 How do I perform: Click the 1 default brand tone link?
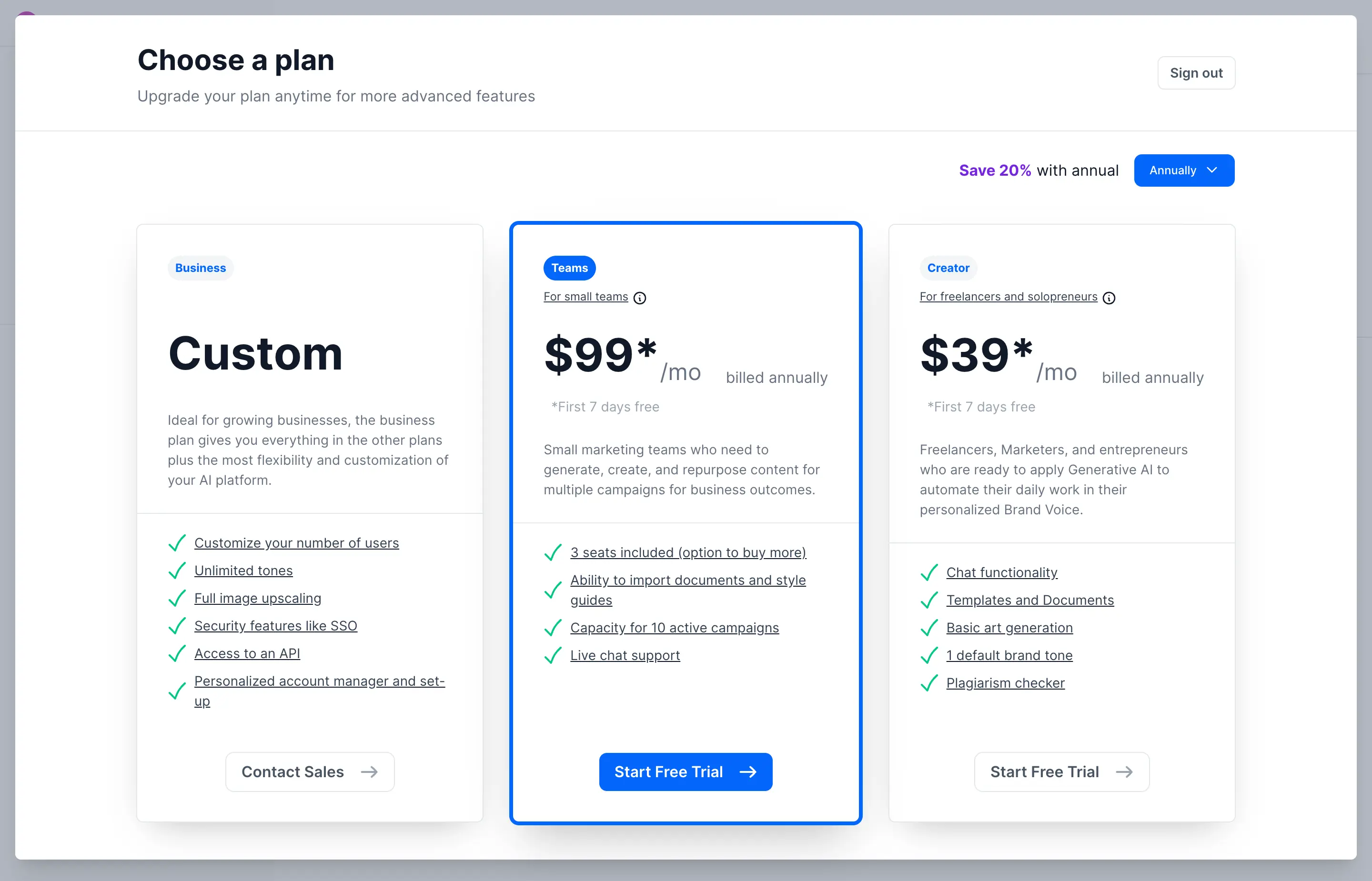[1009, 655]
